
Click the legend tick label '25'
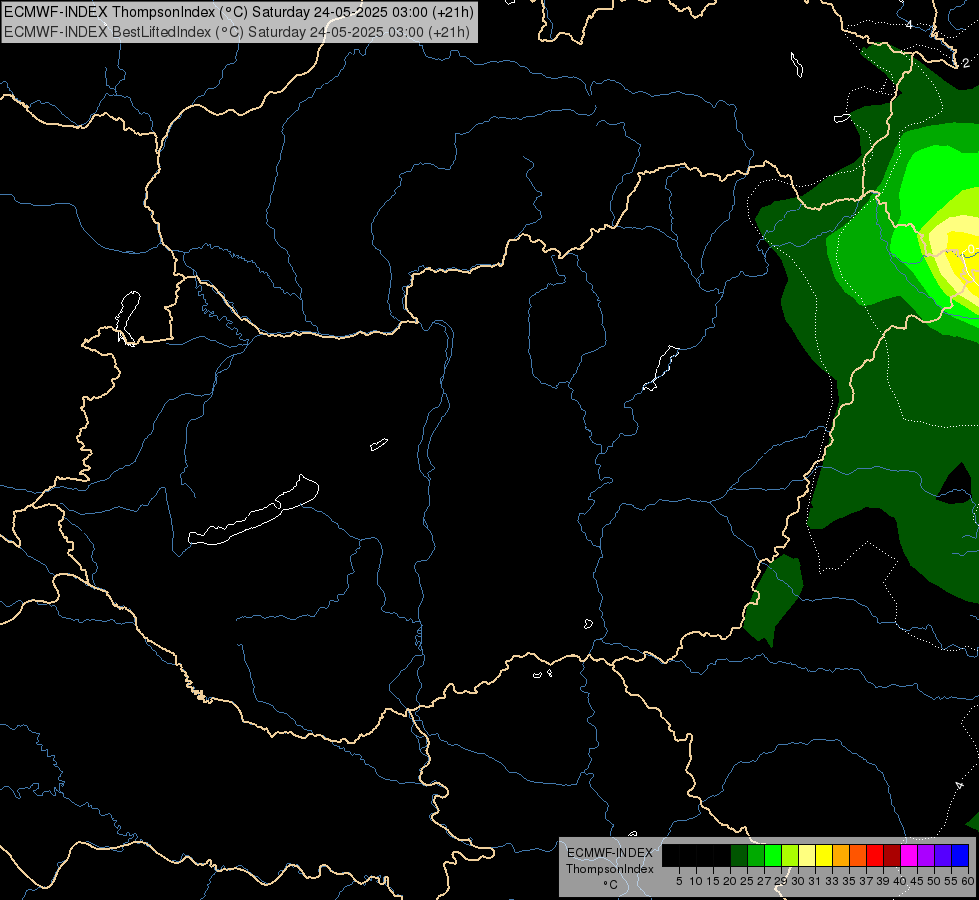coord(747,881)
